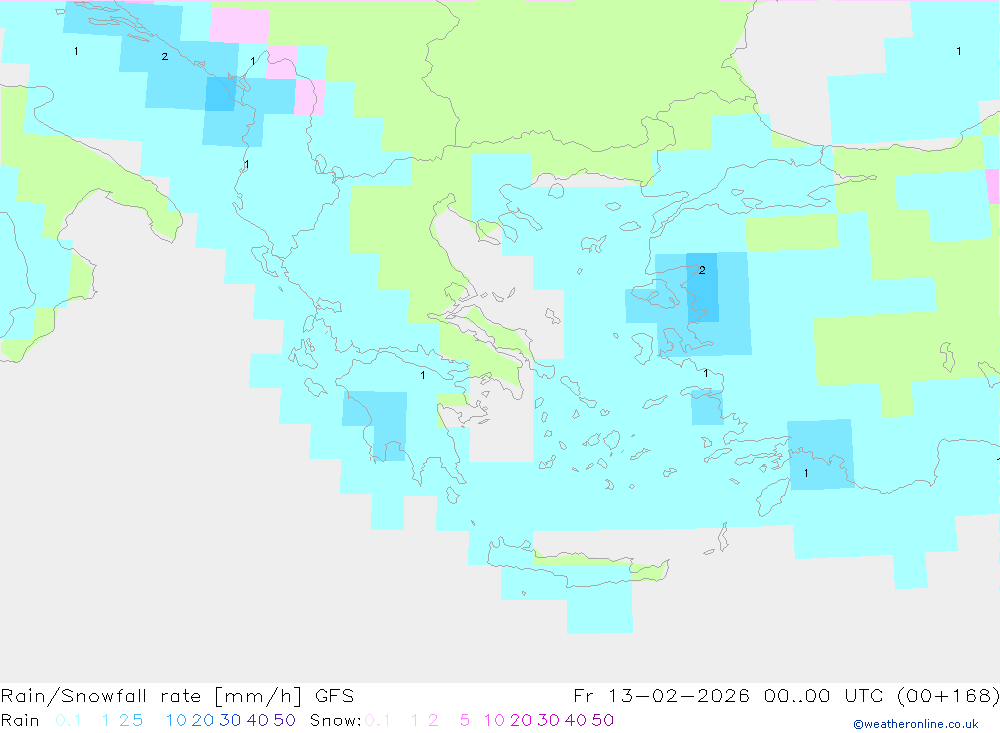Image resolution: width=1000 pixels, height=733 pixels.
Task: Select the 'Snow:' legend label
Action: 336,720
